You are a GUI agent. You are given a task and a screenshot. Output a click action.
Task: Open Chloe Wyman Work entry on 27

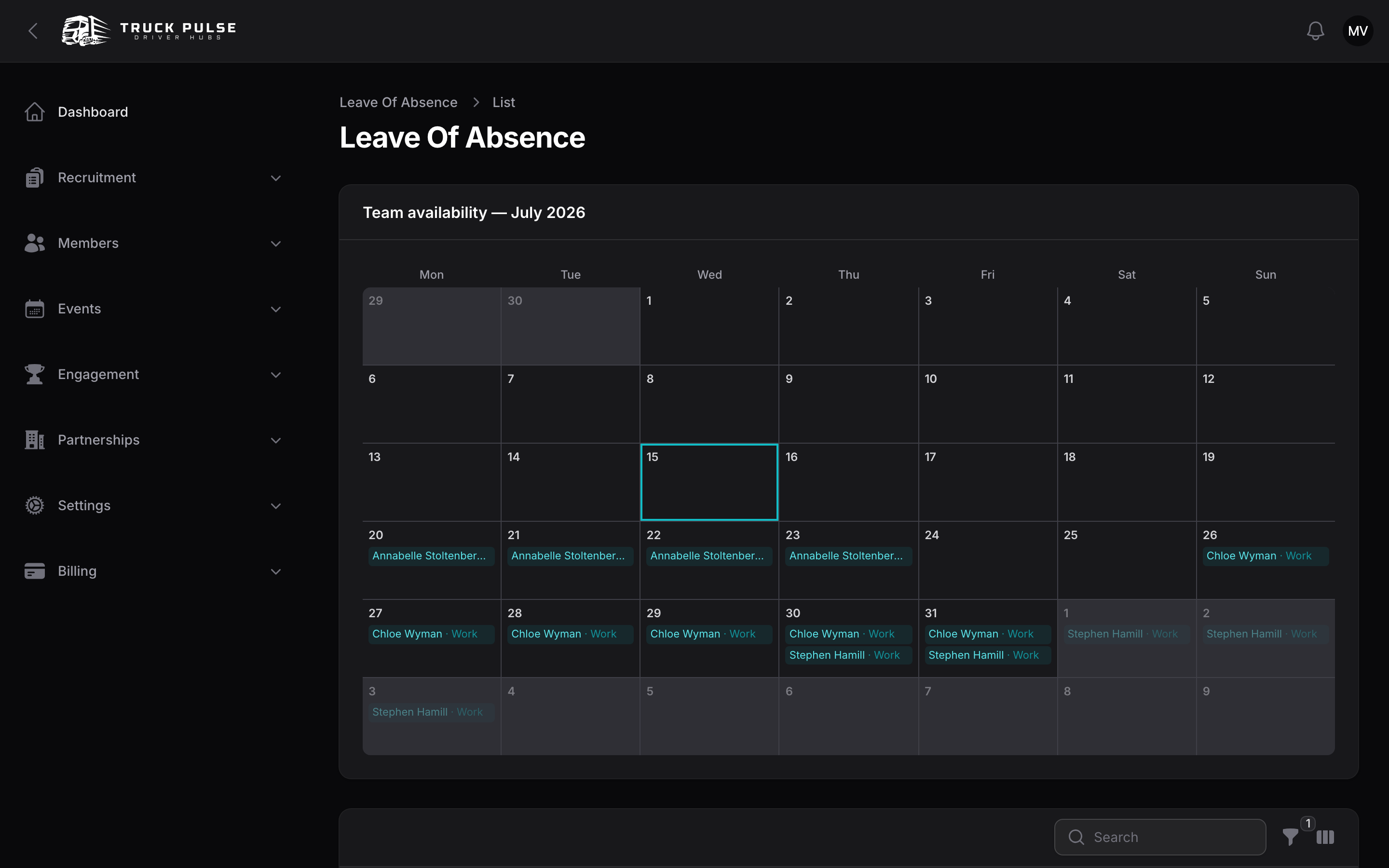[x=431, y=634]
